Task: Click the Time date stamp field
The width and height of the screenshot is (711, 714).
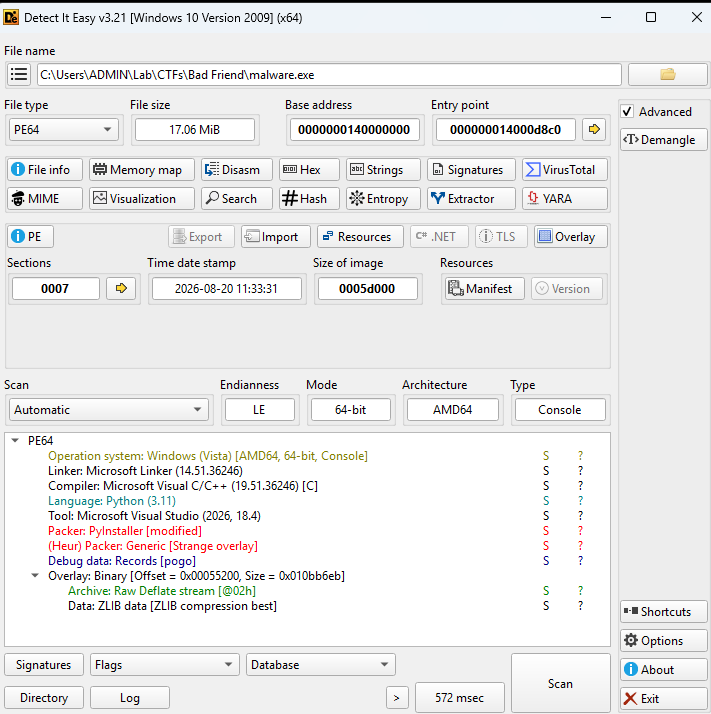Action: [x=226, y=289]
